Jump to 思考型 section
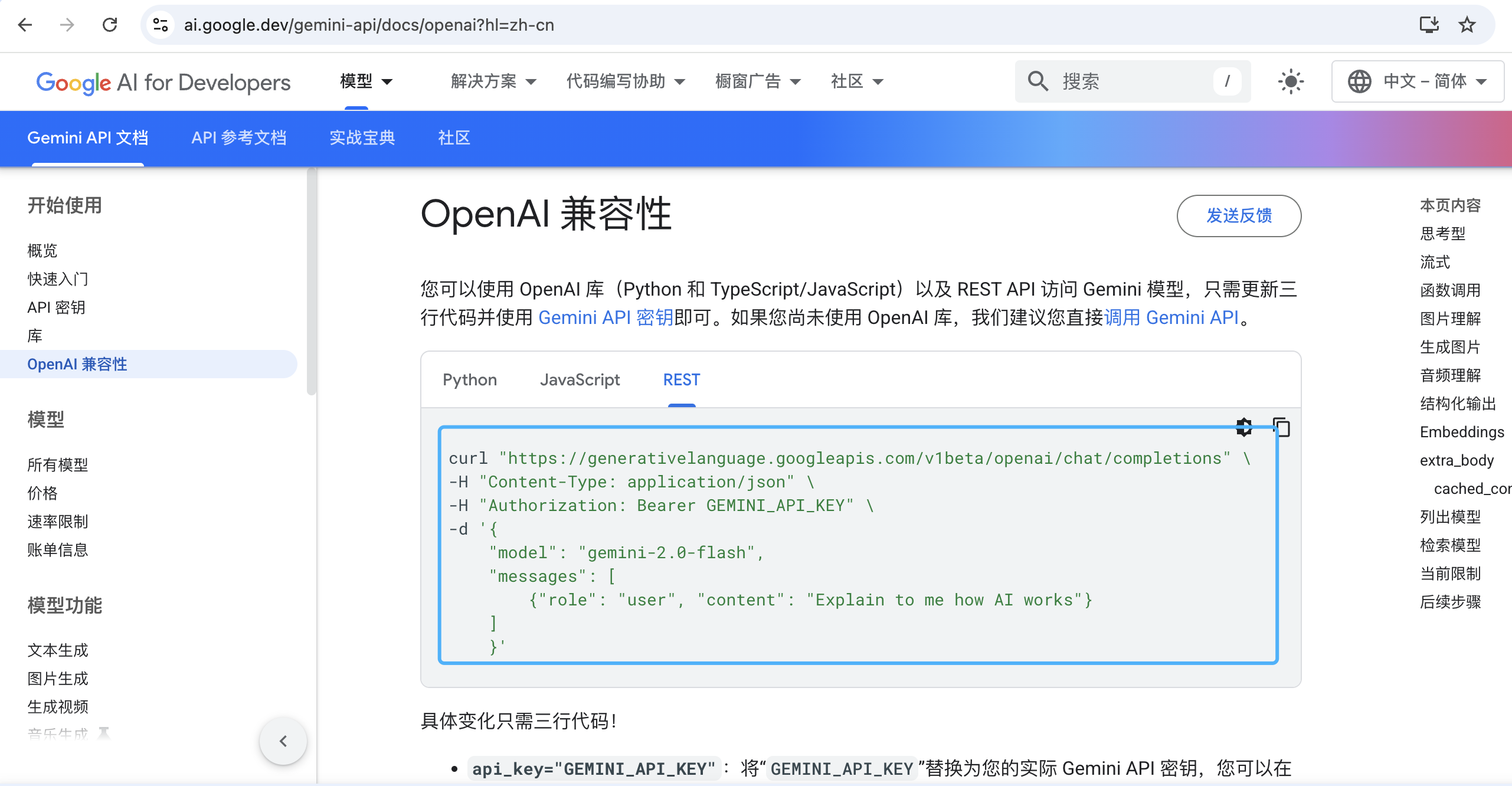This screenshot has width=1512, height=786. pos(1443,234)
